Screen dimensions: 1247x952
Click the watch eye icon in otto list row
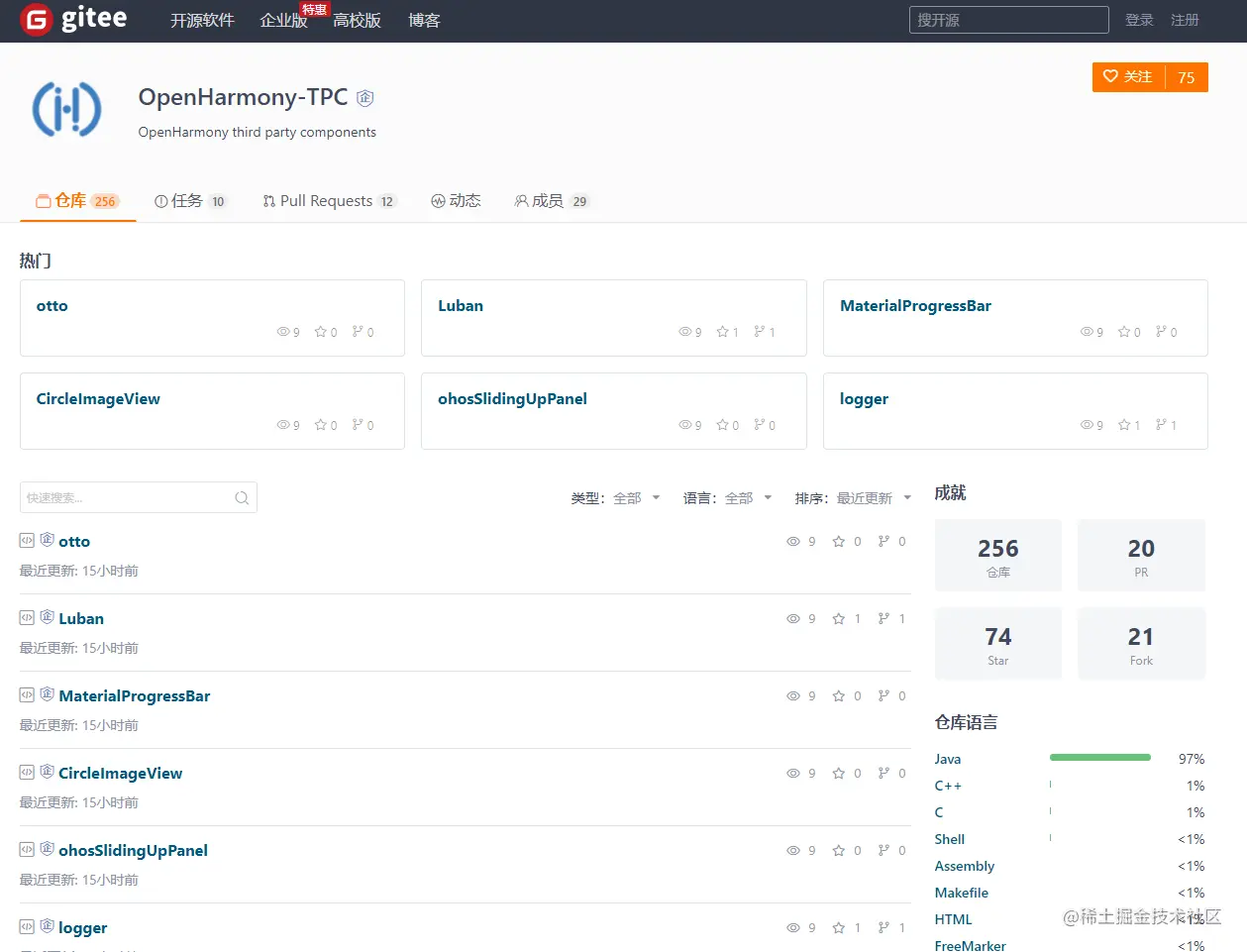pos(793,542)
